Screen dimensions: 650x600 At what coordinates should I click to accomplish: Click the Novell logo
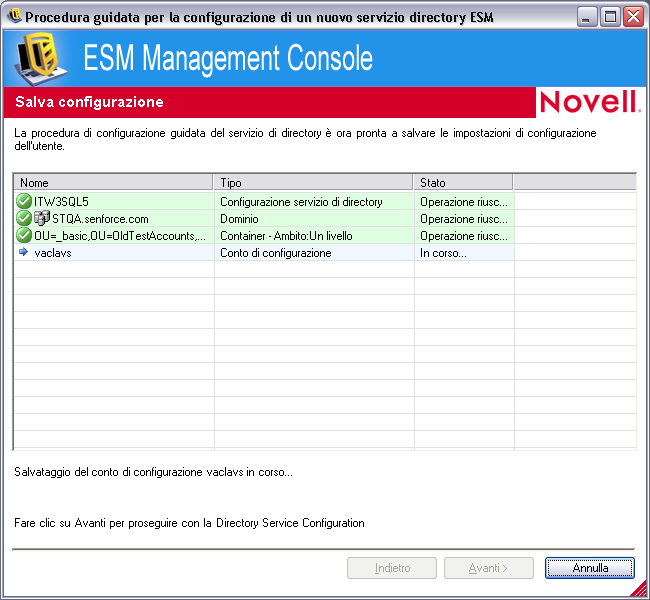(590, 102)
